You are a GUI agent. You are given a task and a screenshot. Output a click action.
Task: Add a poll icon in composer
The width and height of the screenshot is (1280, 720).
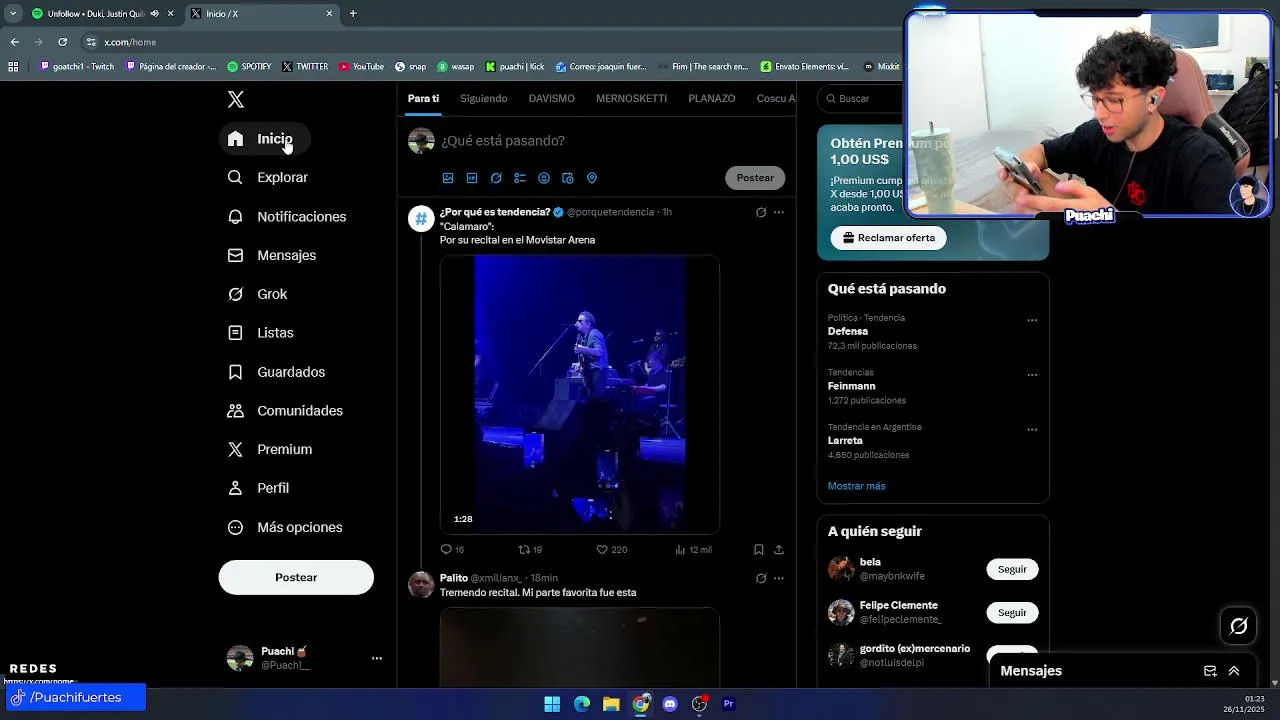pyautogui.click(x=520, y=178)
